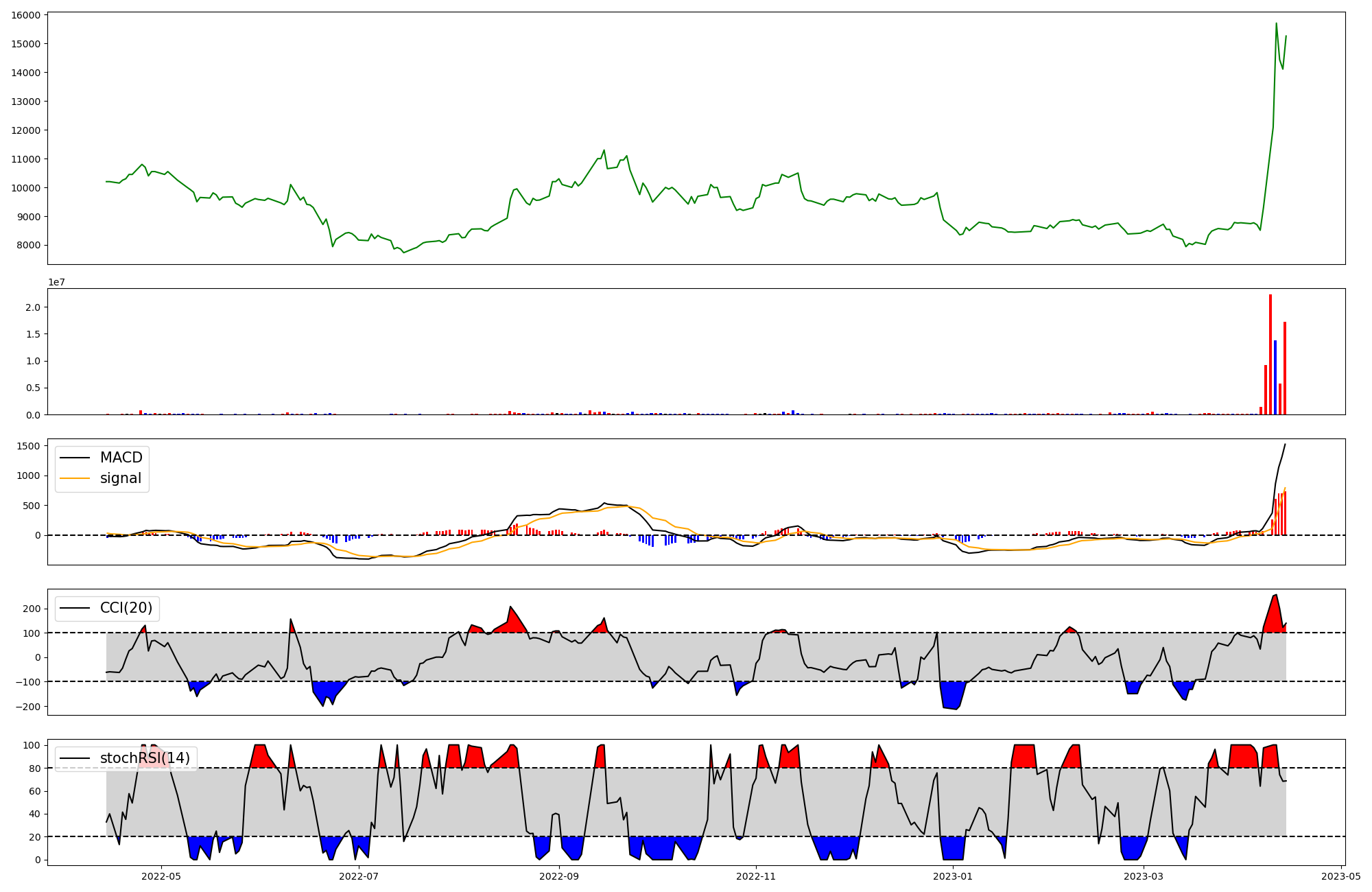The width and height of the screenshot is (1372, 892).
Task: Click the tall blue volume bar
Action: [x=1275, y=377]
